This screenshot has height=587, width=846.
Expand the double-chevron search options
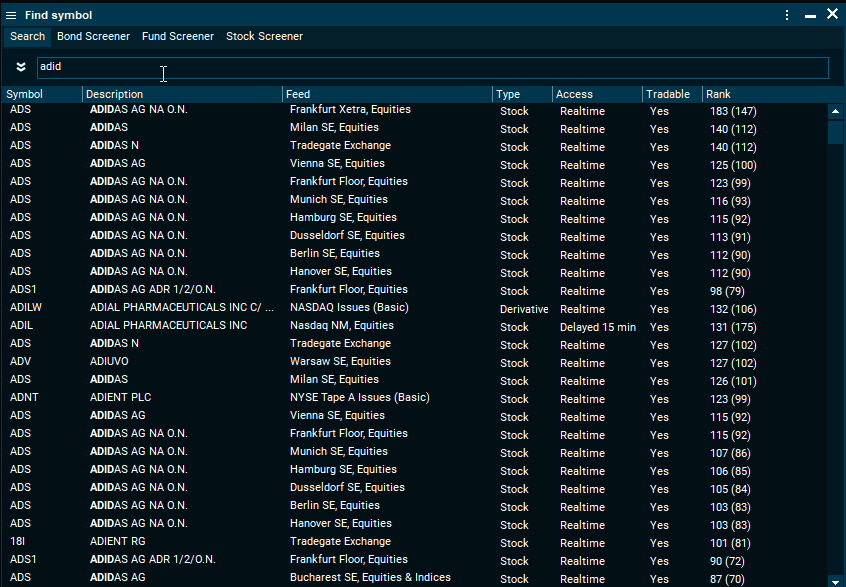point(21,67)
